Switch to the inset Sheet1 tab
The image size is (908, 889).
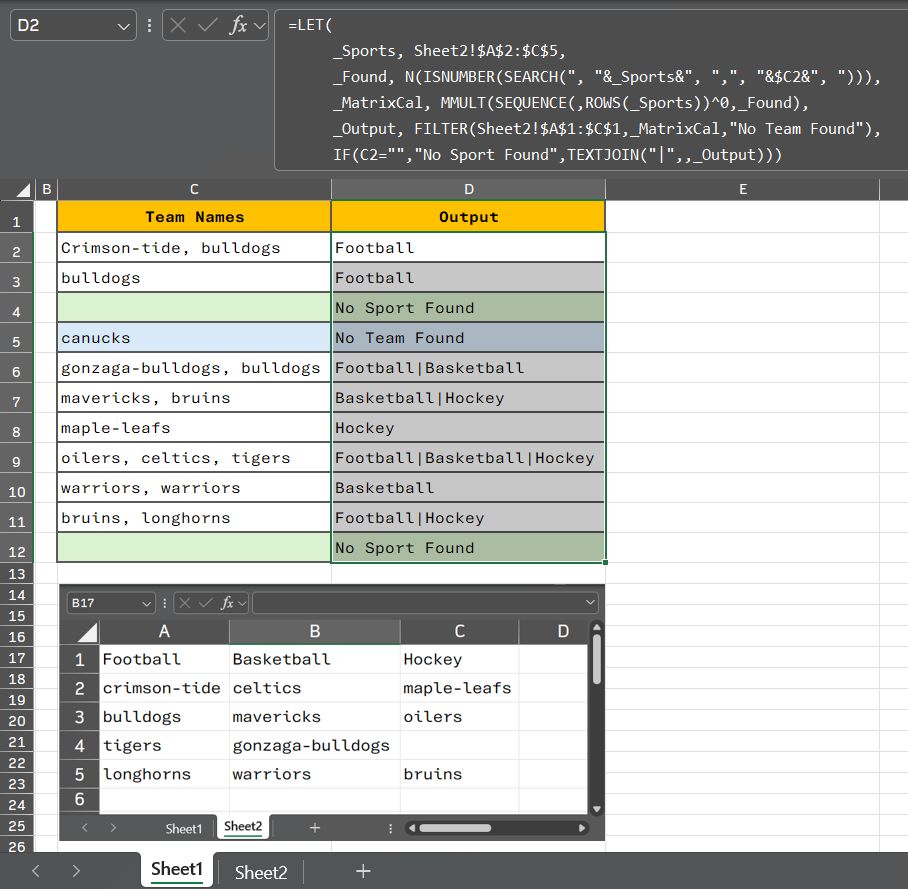[x=184, y=829]
